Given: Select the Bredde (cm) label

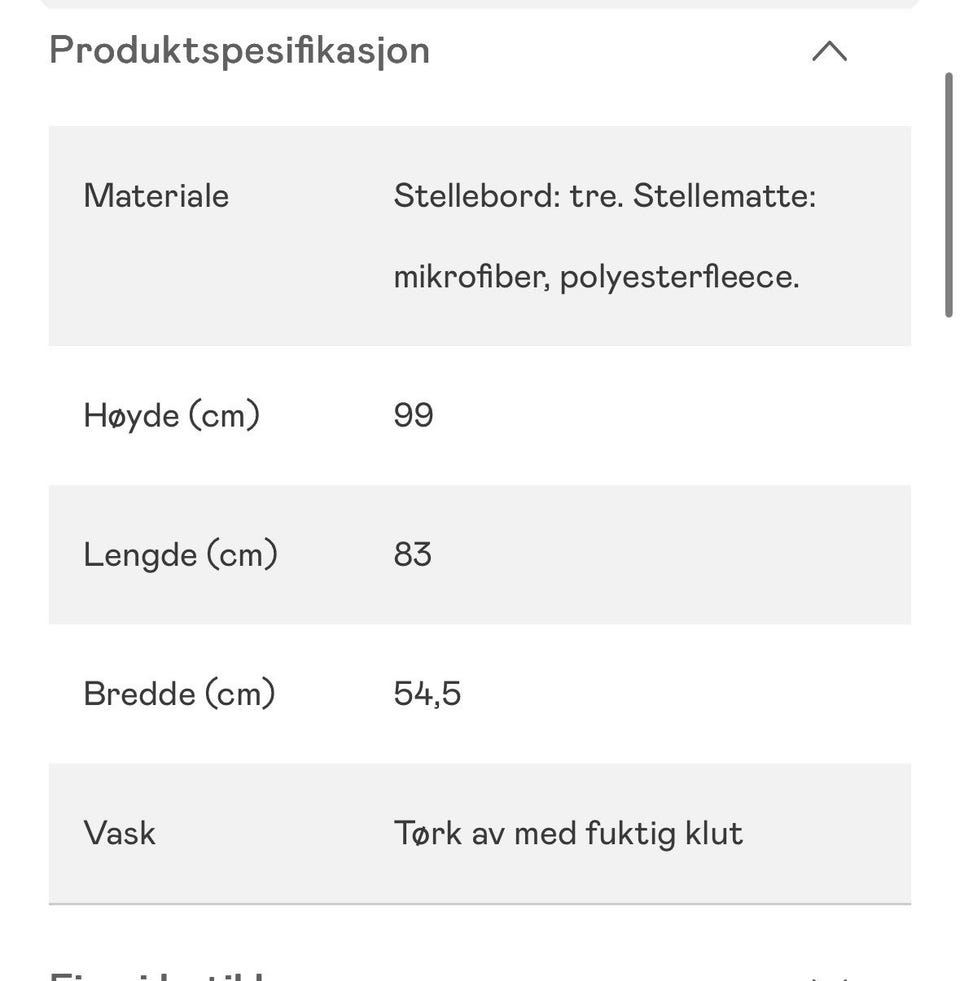Looking at the screenshot, I should (x=179, y=693).
